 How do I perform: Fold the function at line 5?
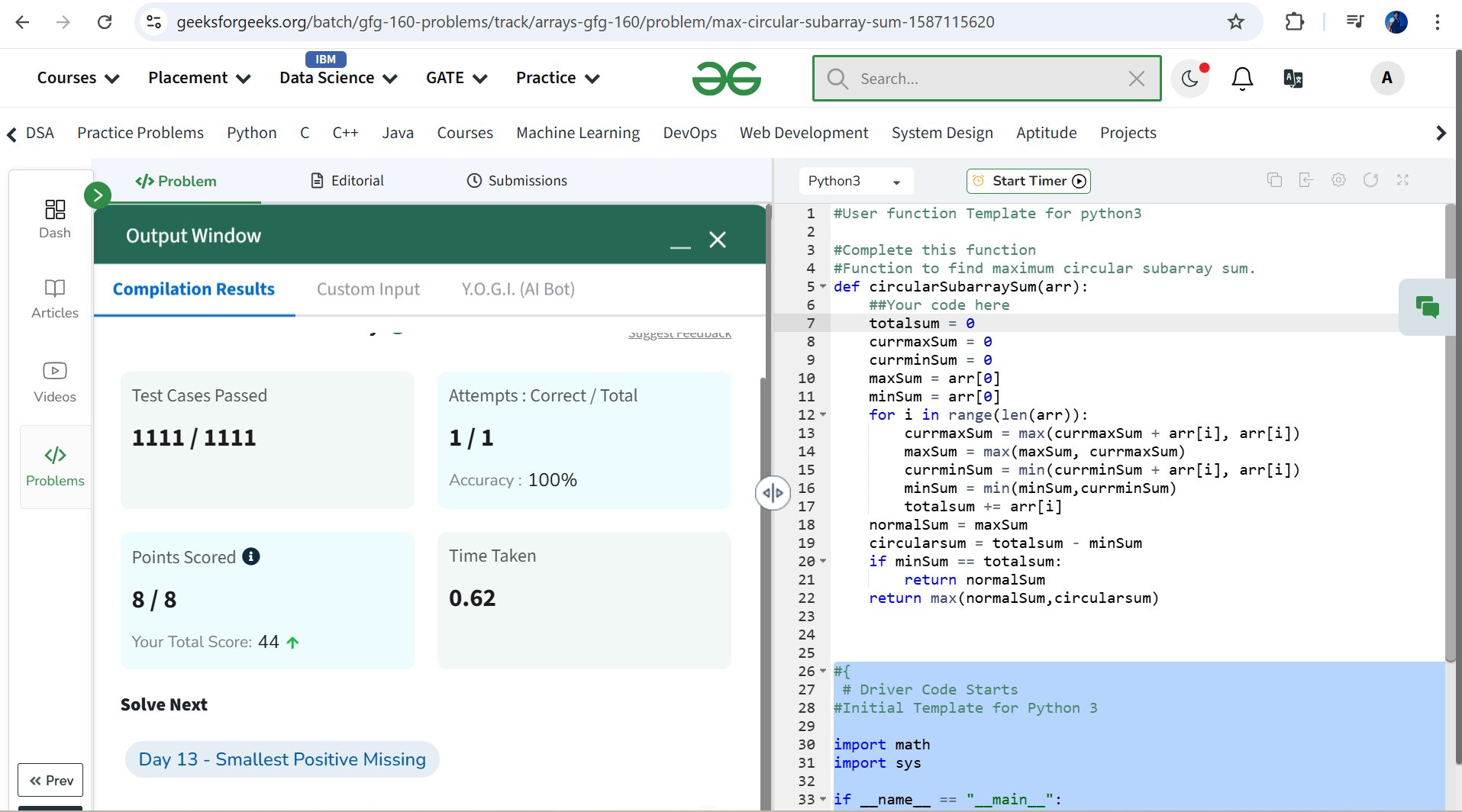coord(823,287)
